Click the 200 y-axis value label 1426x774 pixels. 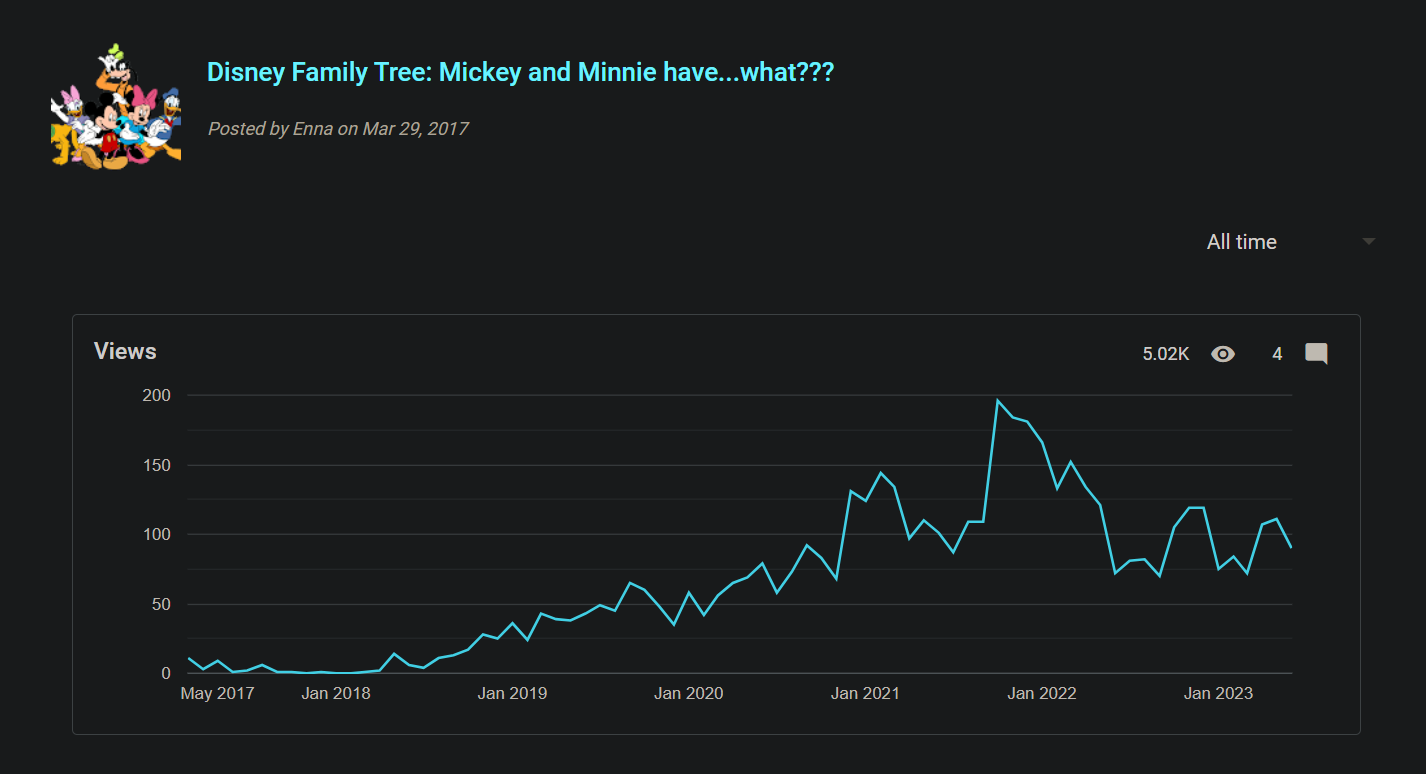[x=157, y=396]
